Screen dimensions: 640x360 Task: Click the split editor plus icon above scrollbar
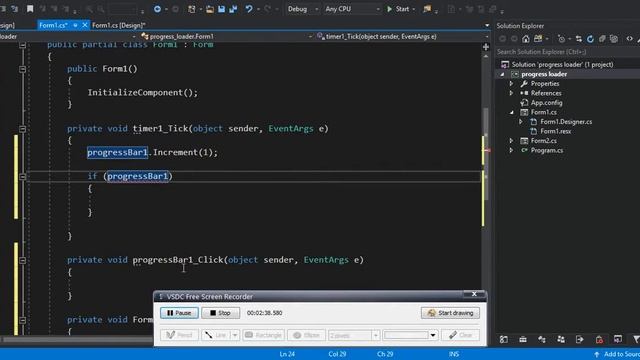486,47
